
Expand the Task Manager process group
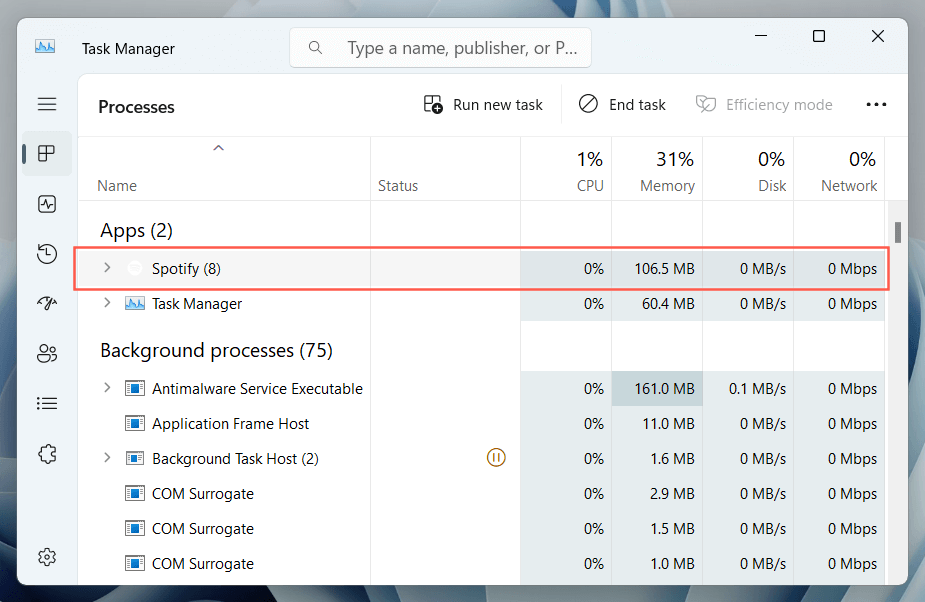pos(107,303)
